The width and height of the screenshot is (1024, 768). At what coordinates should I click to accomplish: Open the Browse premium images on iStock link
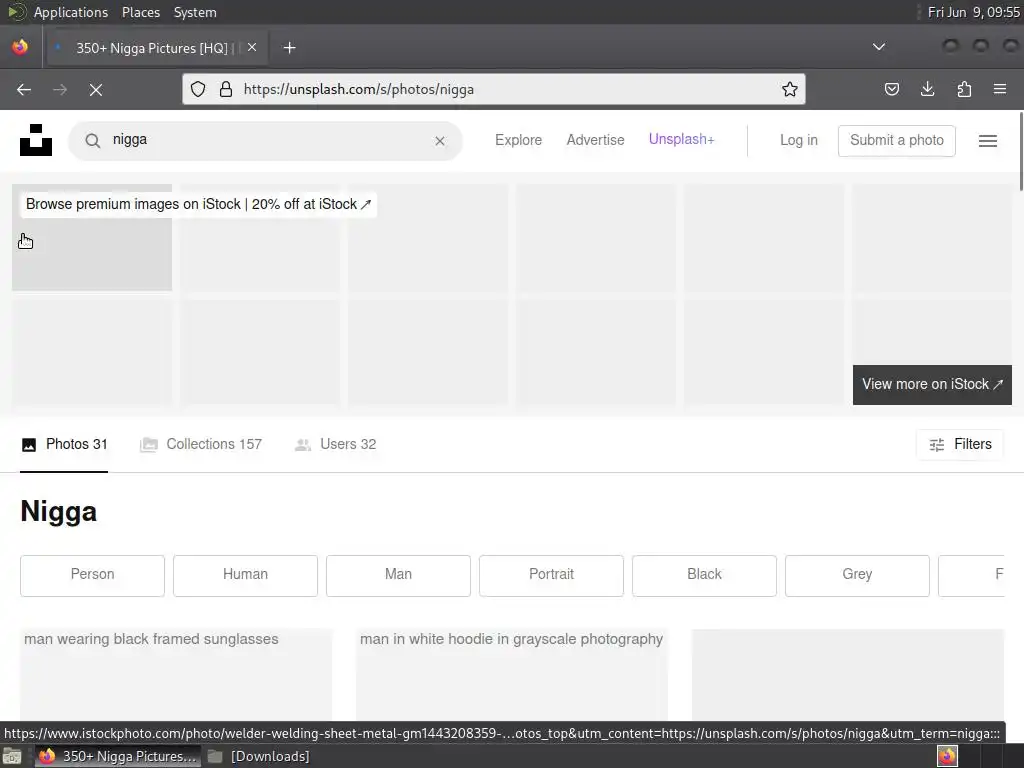coord(199,204)
